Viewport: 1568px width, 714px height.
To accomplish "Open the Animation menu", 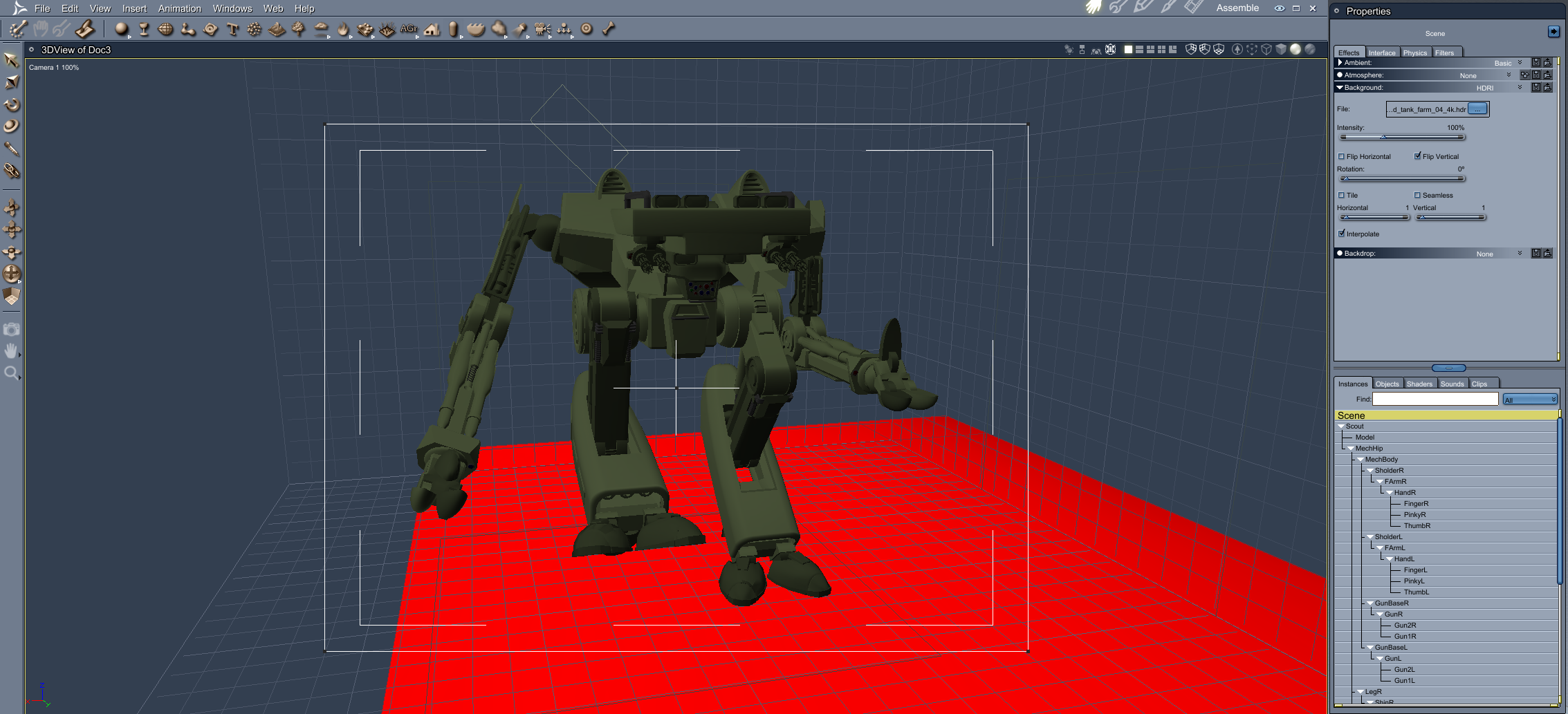I will [x=180, y=8].
